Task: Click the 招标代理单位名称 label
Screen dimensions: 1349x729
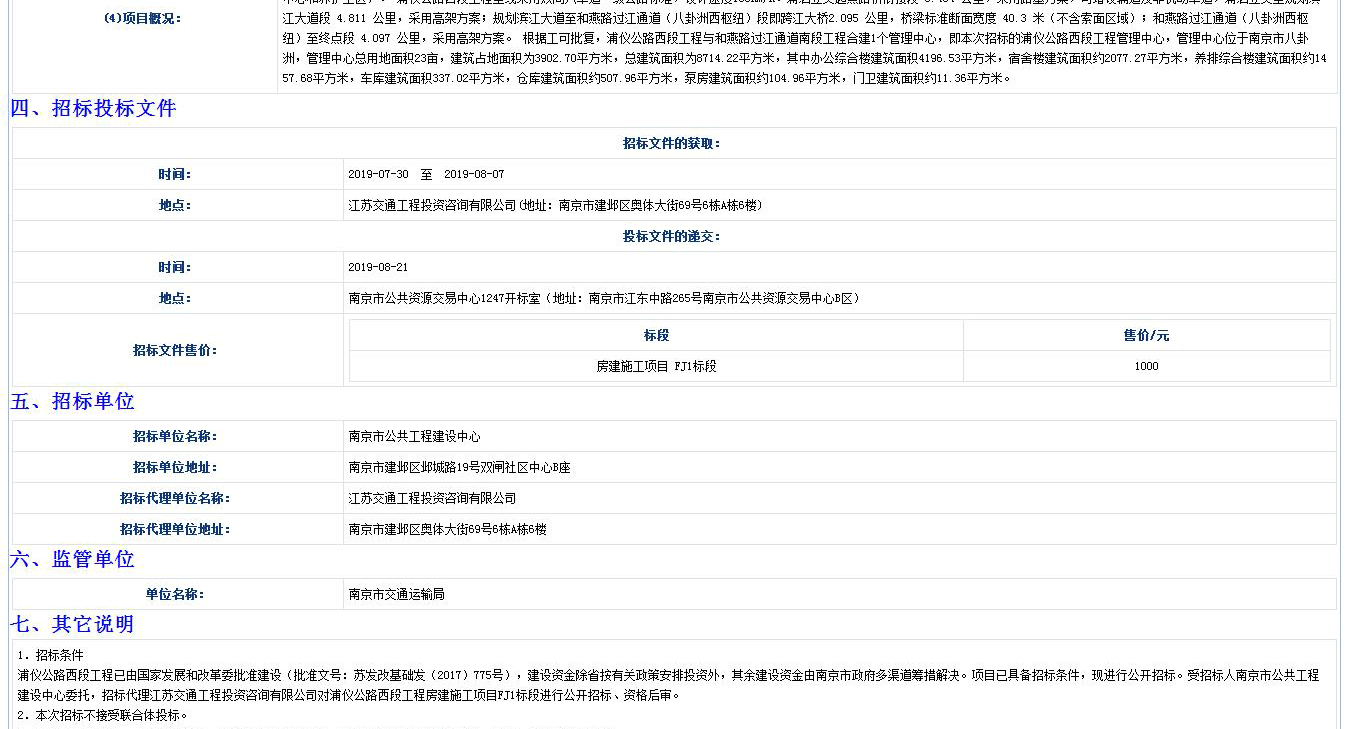Action: point(175,498)
